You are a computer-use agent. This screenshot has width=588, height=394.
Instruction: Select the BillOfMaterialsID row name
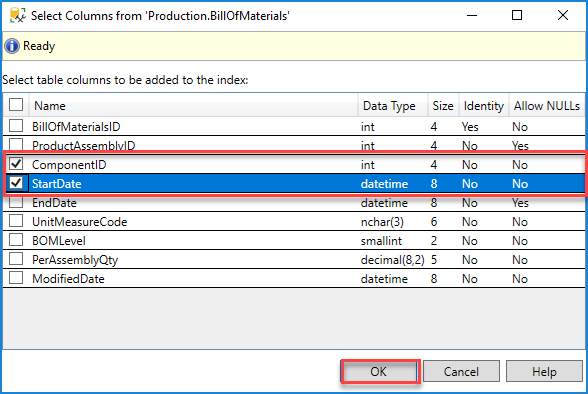tap(76, 127)
